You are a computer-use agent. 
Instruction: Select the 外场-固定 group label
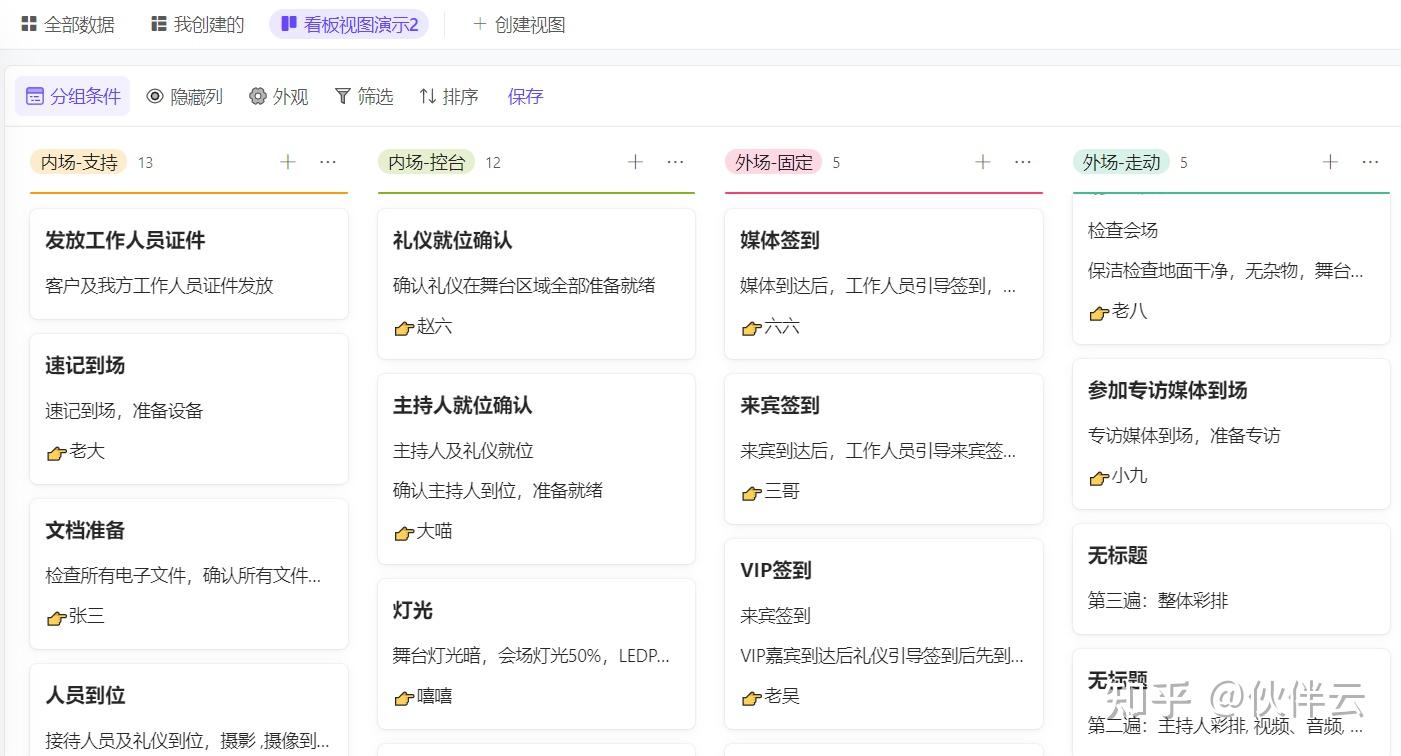pyautogui.click(x=774, y=162)
